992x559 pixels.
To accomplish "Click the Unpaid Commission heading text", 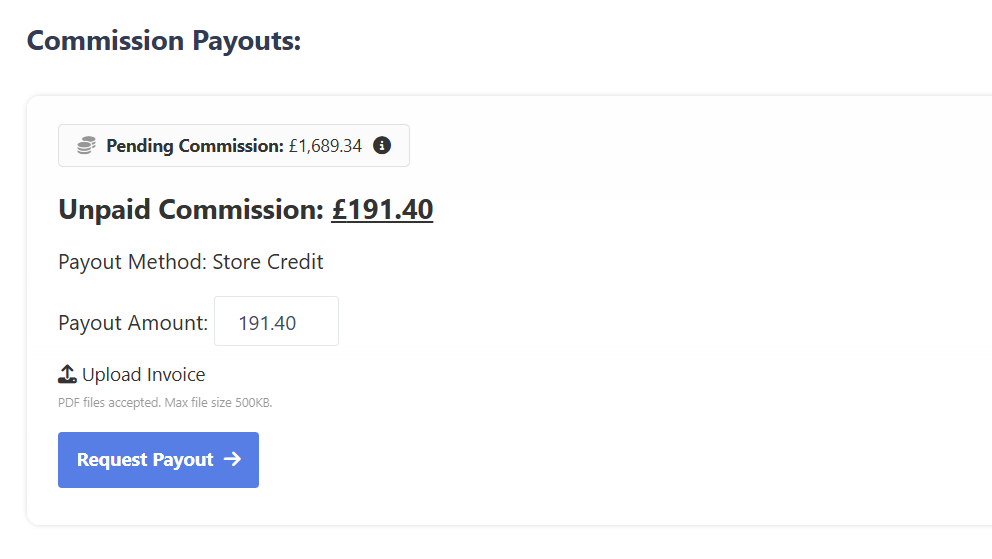I will pyautogui.click(x=190, y=210).
